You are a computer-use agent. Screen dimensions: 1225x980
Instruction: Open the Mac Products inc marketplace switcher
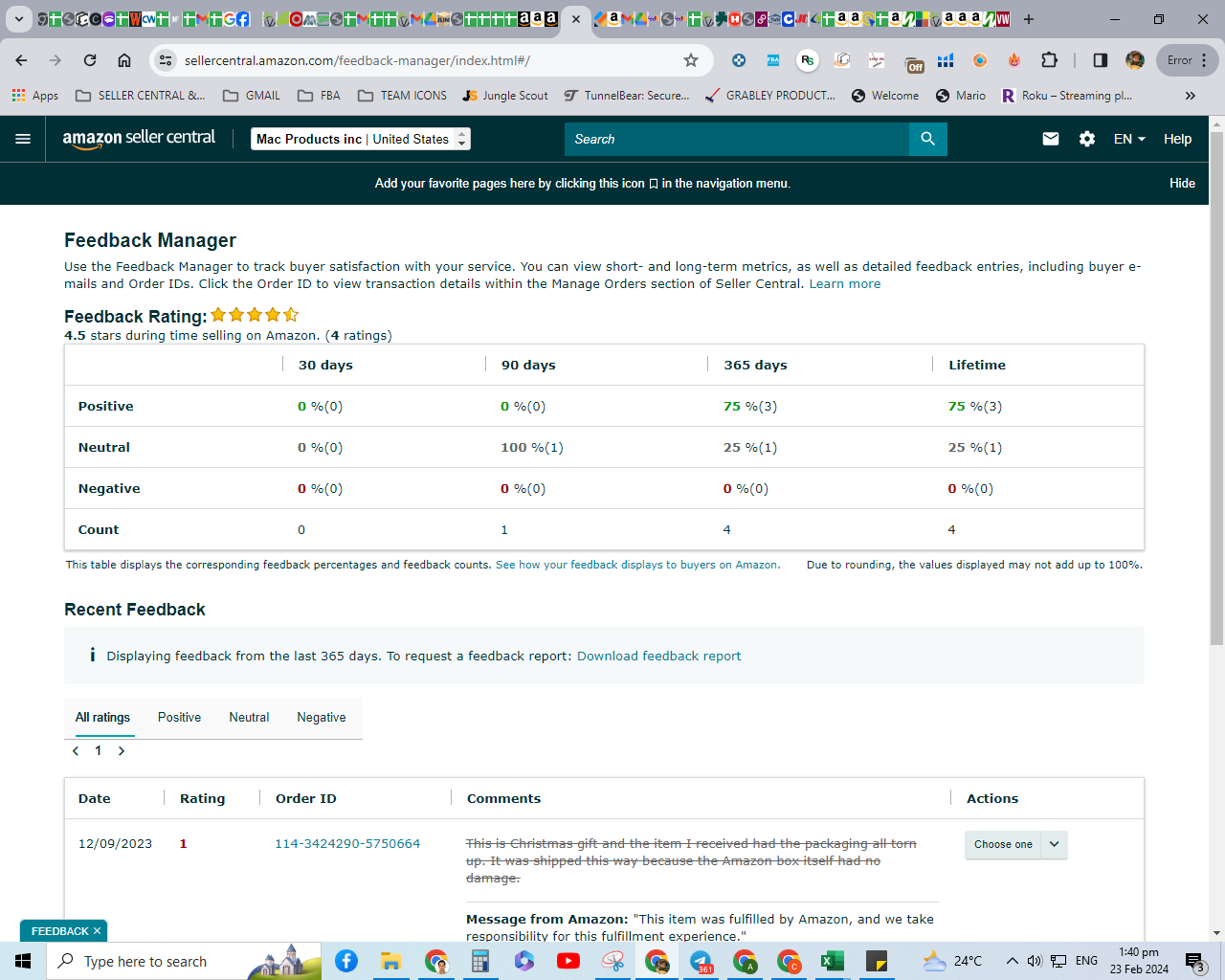(361, 139)
